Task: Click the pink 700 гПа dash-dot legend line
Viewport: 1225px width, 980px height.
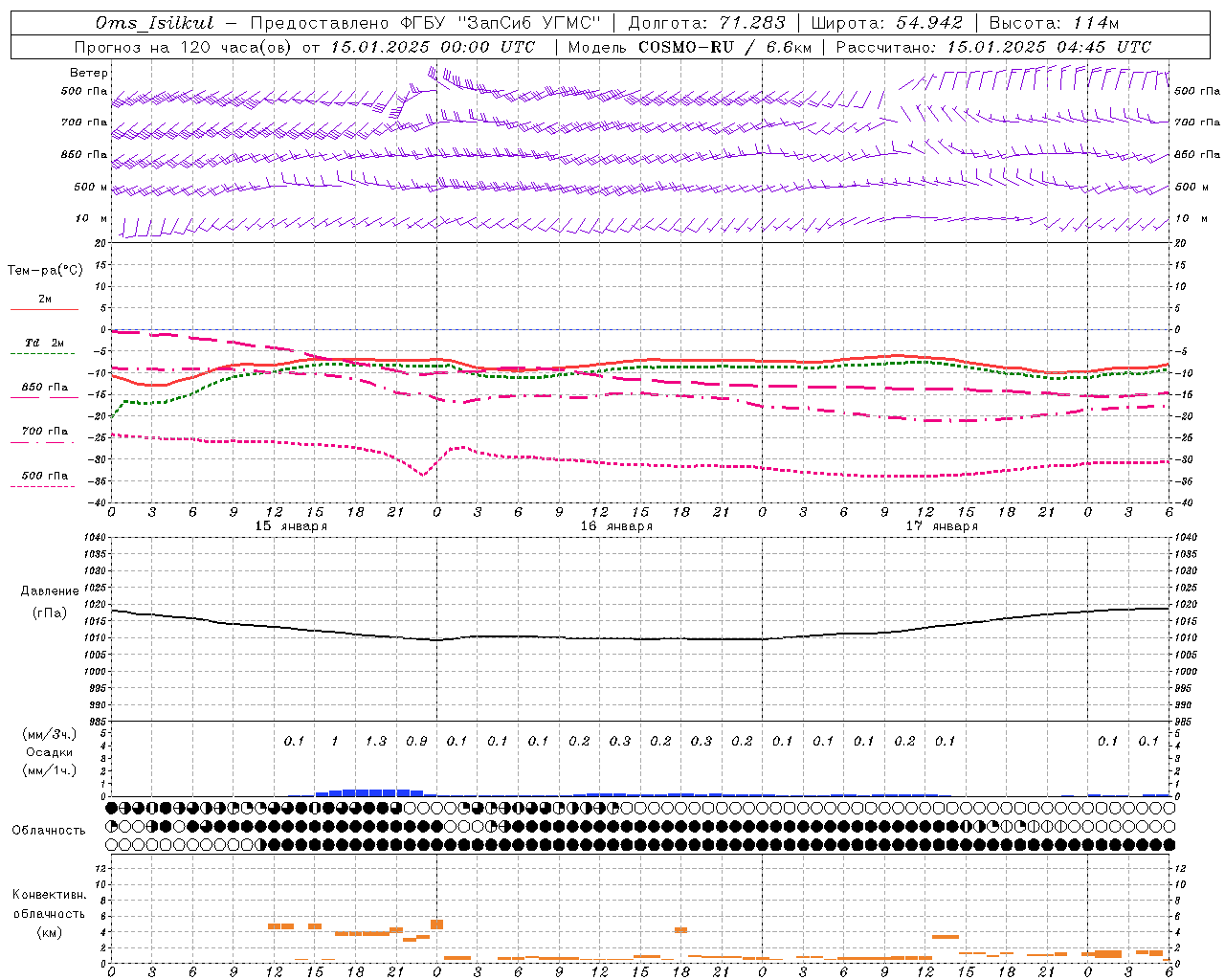Action: pyautogui.click(x=42, y=441)
